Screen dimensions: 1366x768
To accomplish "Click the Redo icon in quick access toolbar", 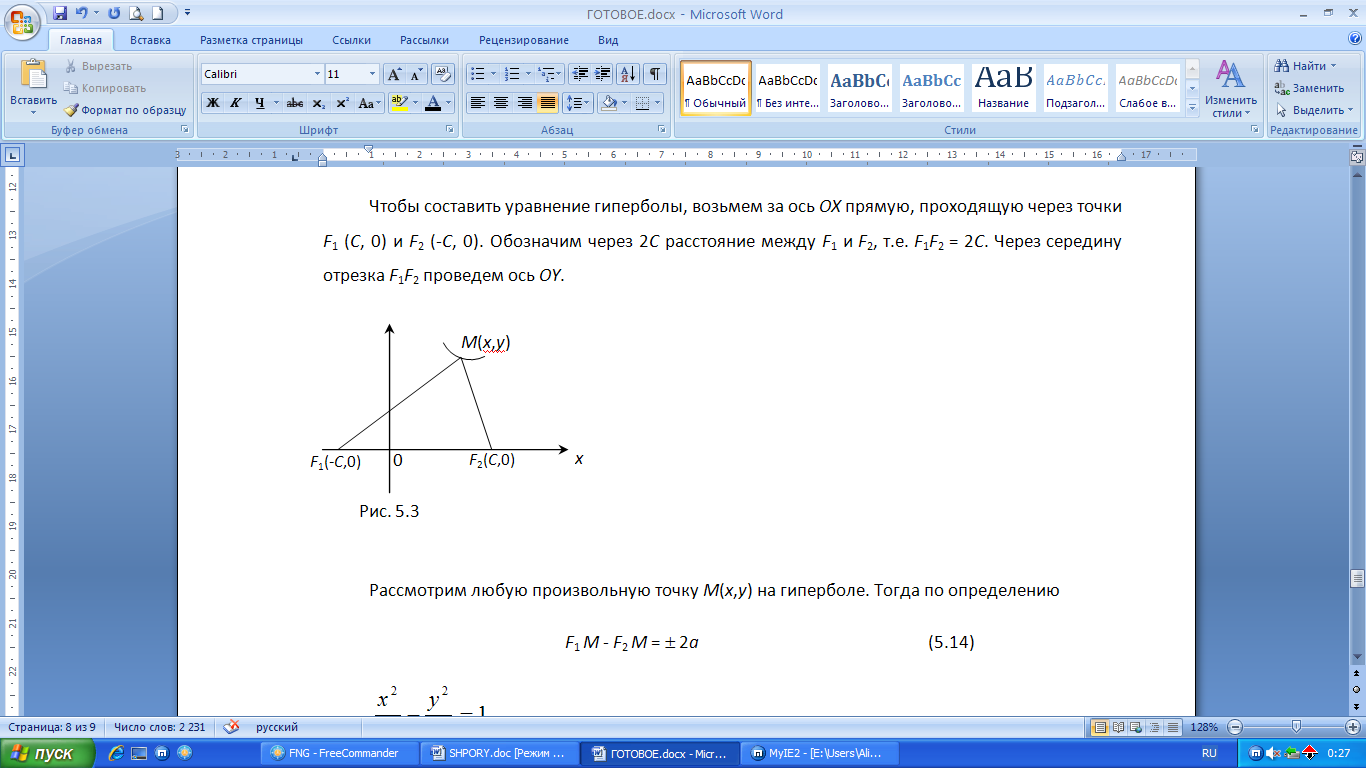I will tap(113, 14).
